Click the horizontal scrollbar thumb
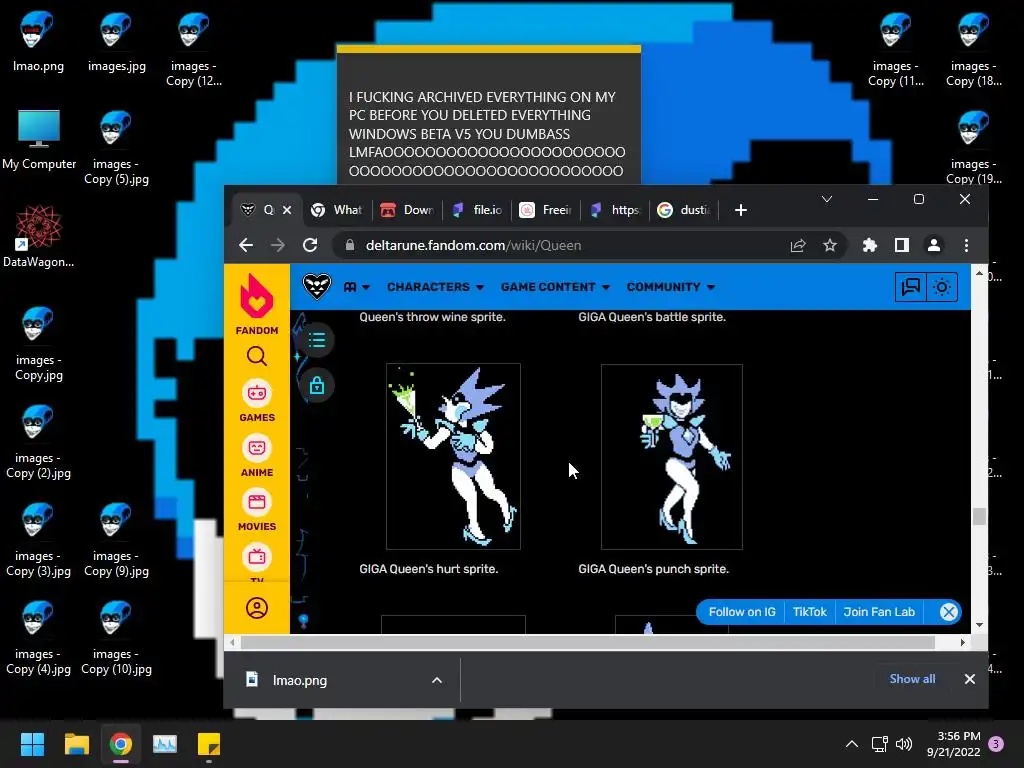 coord(588,643)
